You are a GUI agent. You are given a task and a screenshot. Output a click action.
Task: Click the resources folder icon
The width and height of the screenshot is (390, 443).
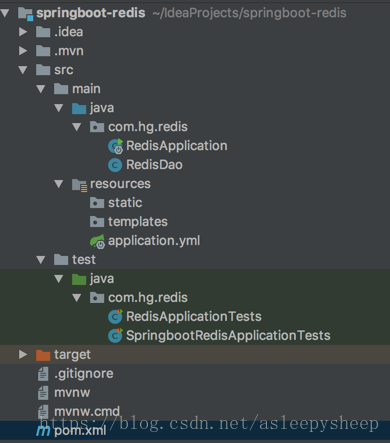point(80,185)
